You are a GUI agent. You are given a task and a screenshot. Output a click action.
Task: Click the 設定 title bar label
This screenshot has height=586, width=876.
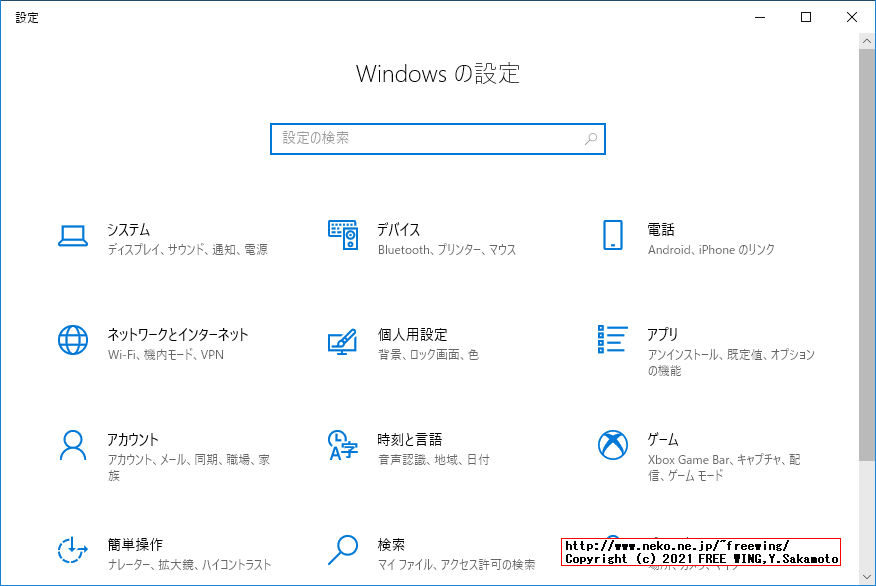coord(27,17)
